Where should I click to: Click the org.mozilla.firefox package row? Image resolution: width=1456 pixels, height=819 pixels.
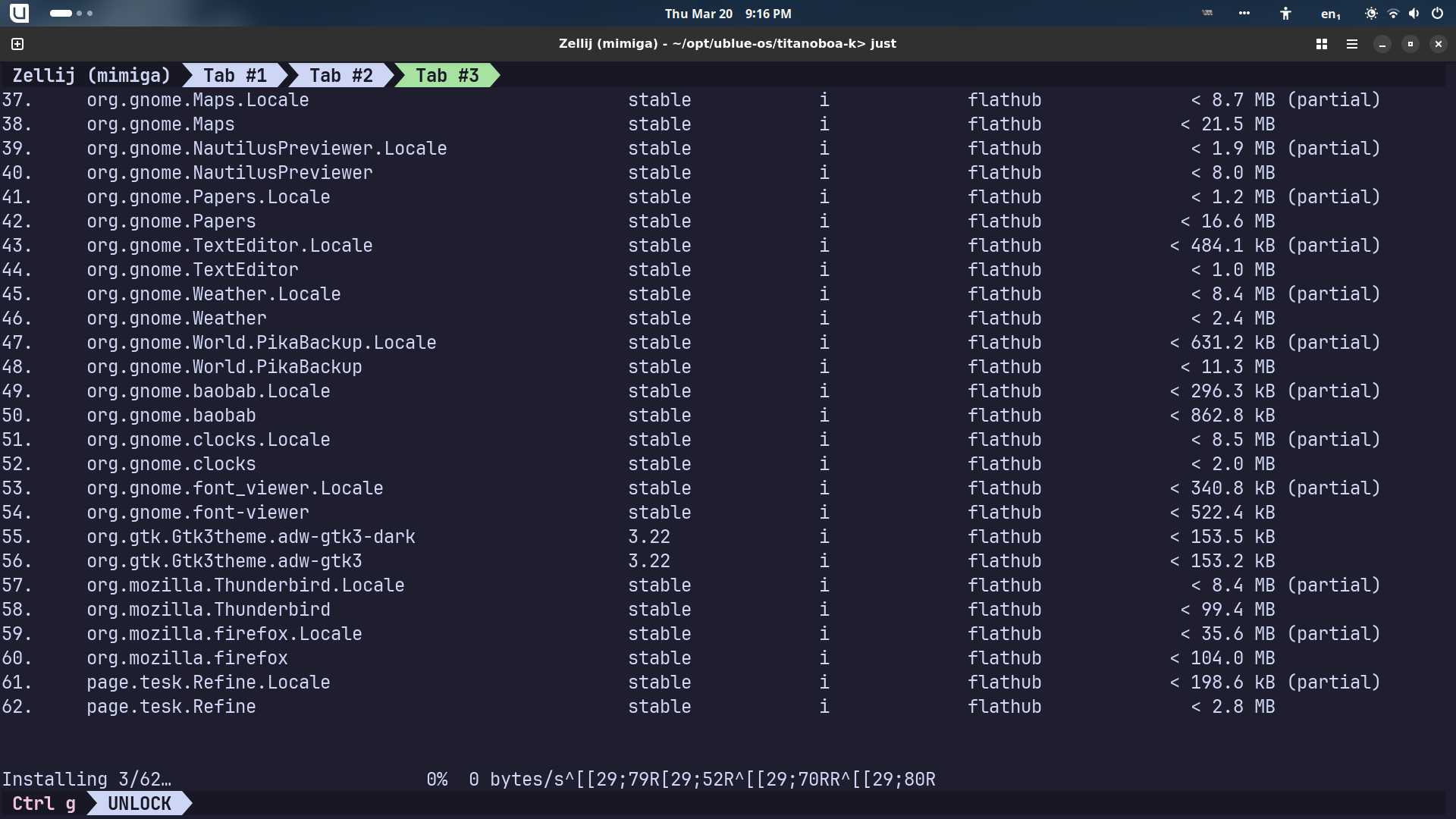[x=187, y=658]
